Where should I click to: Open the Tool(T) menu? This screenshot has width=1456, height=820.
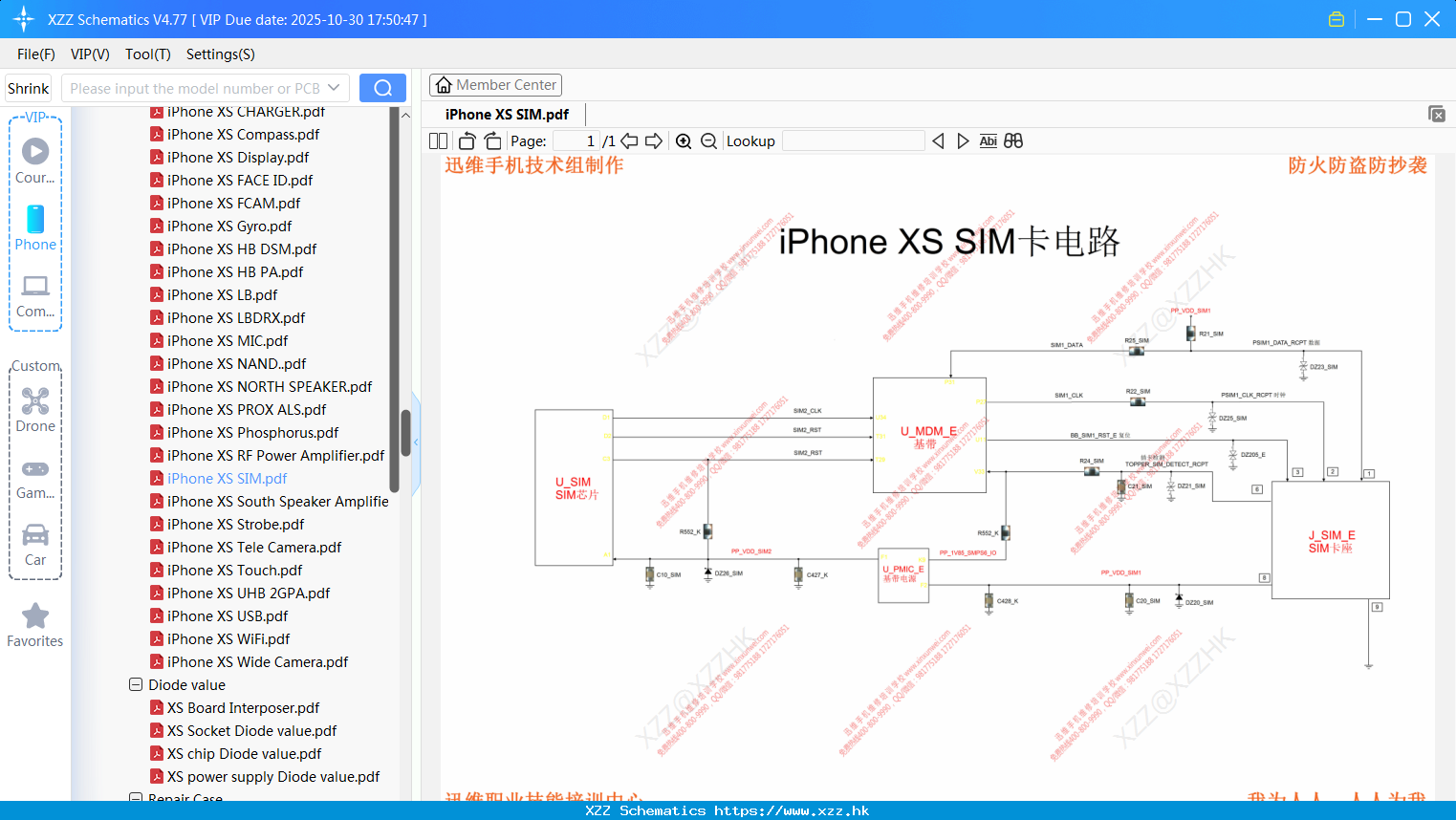(x=148, y=54)
